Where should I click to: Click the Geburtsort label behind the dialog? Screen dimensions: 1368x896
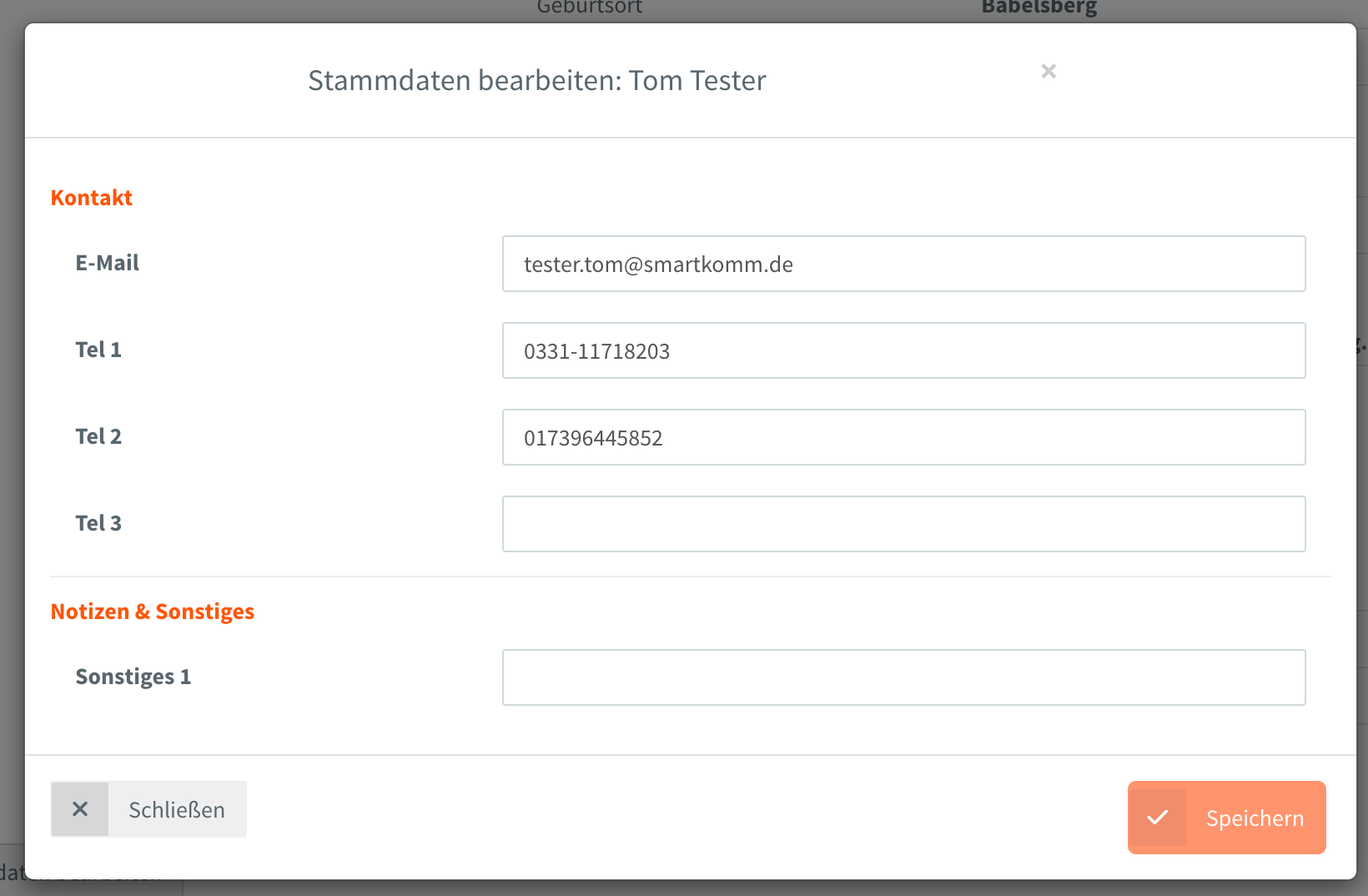tap(590, 8)
